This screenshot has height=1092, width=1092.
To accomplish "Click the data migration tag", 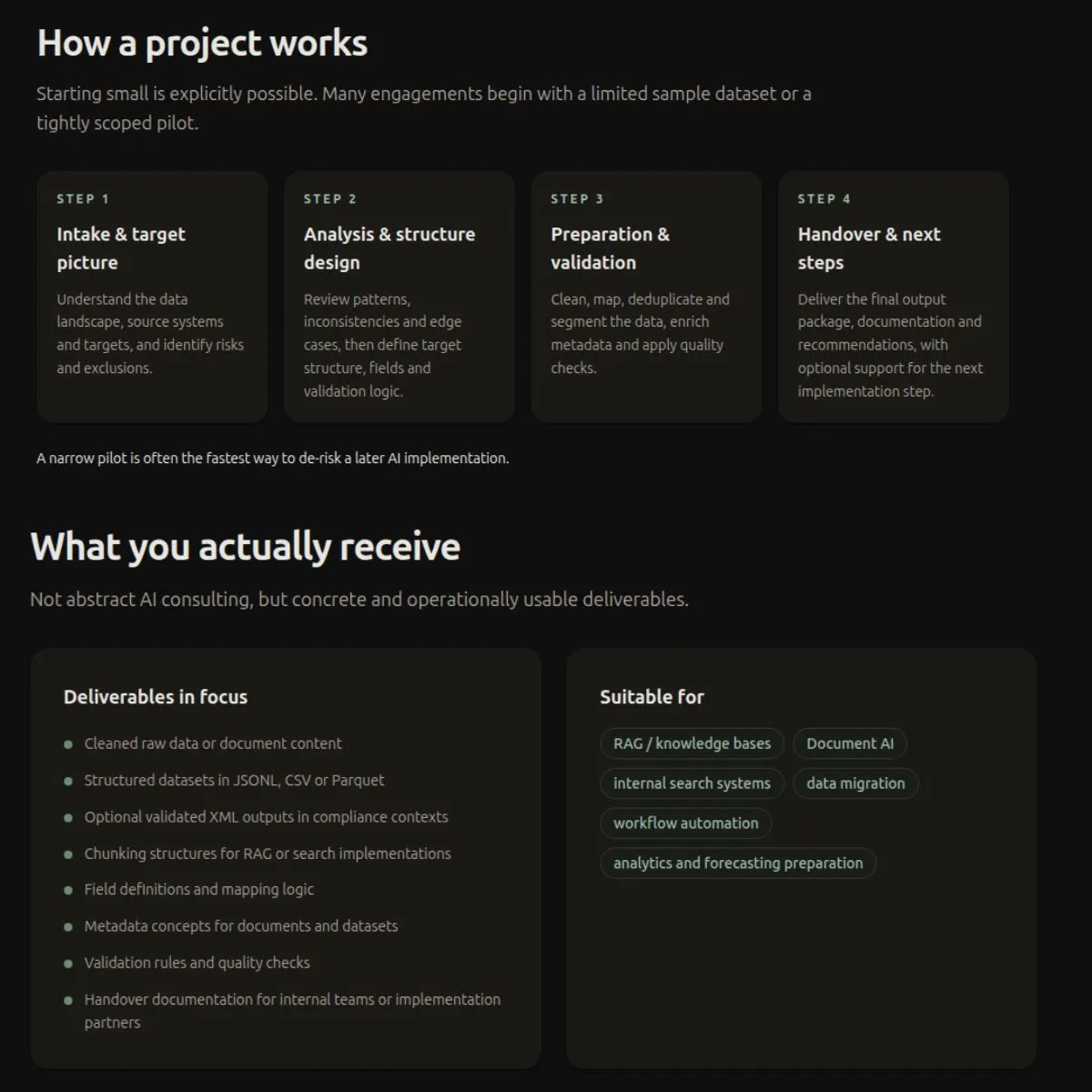I will click(854, 784).
